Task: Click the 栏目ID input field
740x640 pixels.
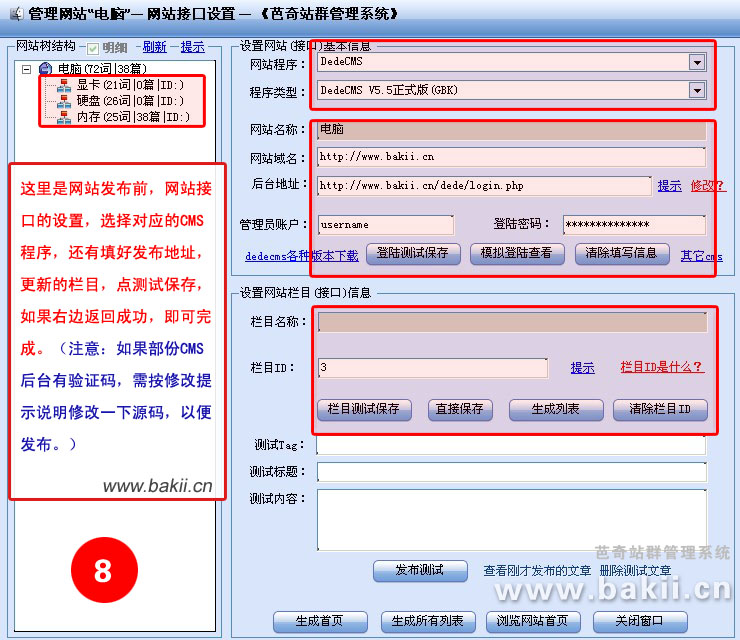Action: [x=433, y=368]
